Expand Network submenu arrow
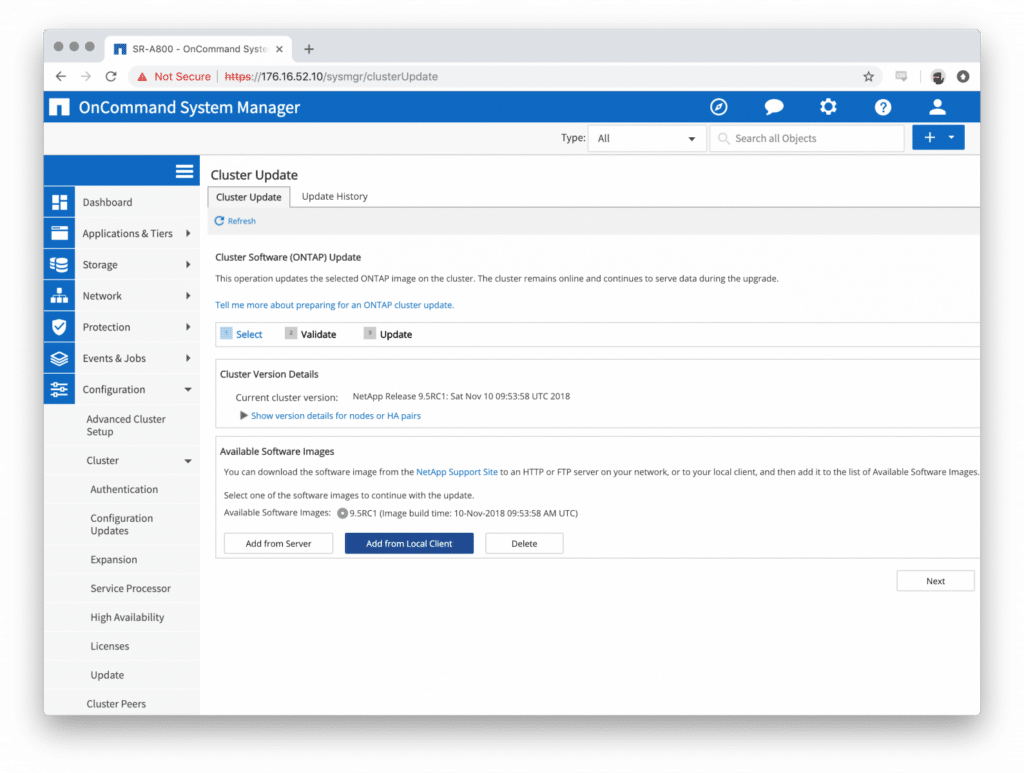Viewport: 1024px width, 773px height. [x=188, y=296]
